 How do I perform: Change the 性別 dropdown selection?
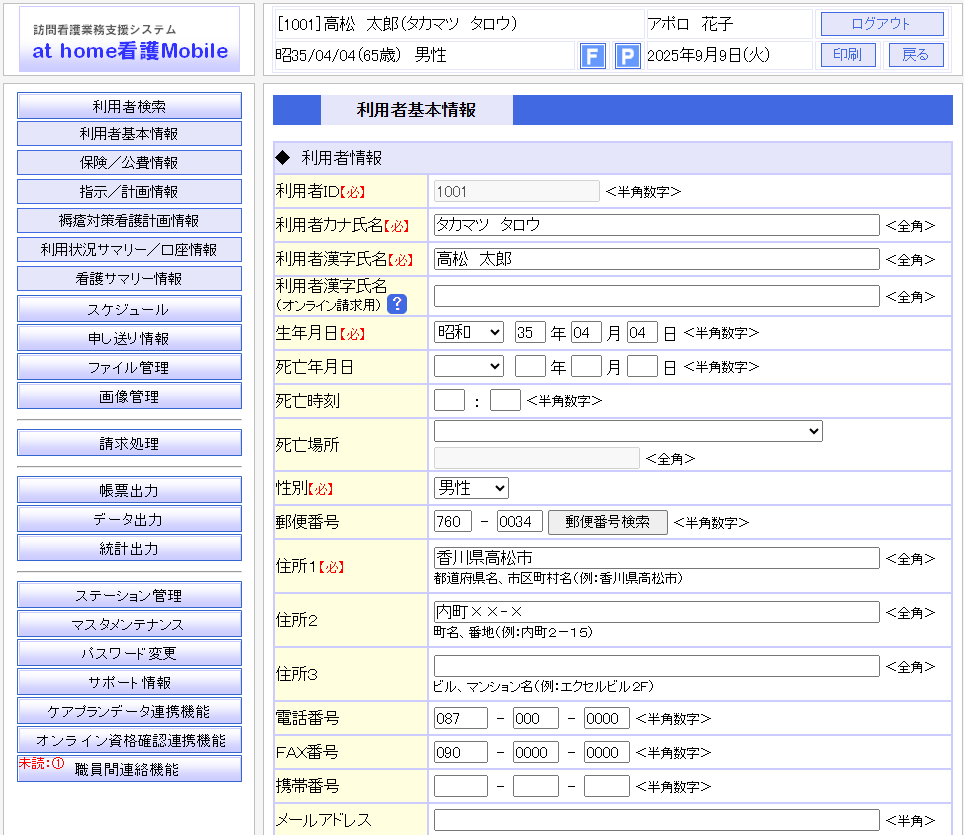point(471,488)
